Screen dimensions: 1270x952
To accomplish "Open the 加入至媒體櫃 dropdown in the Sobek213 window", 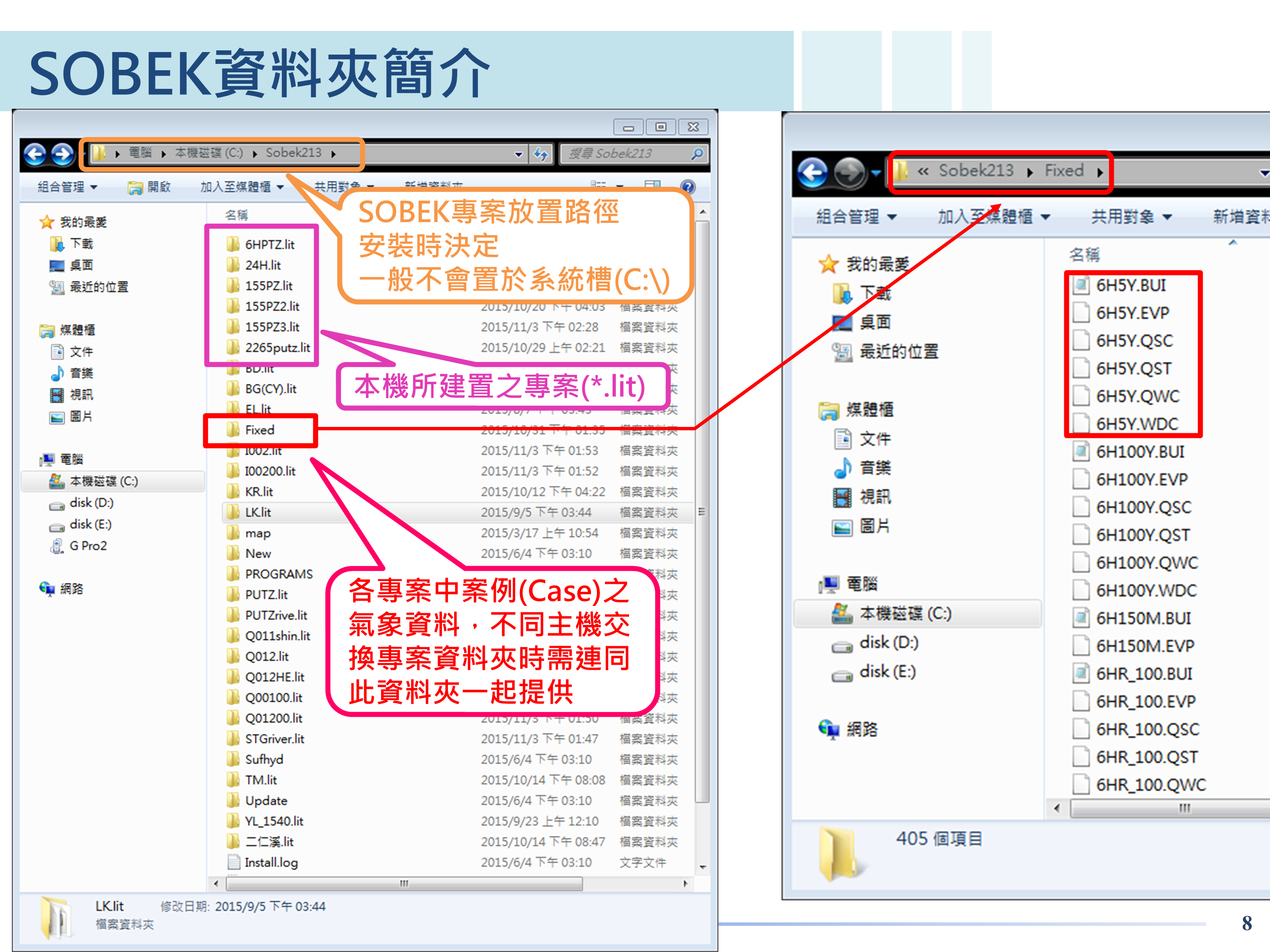I will pyautogui.click(x=242, y=187).
